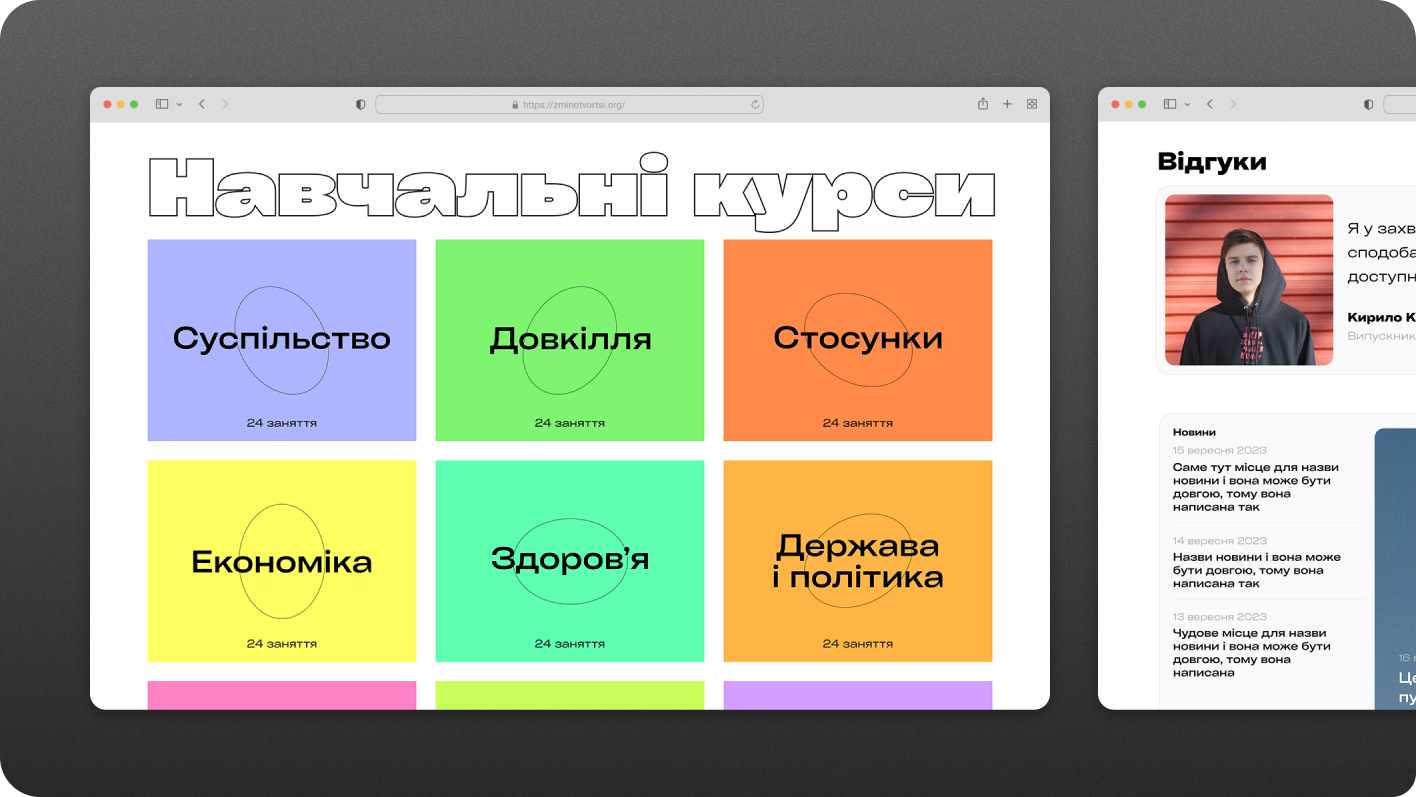Click the Share icon in the toolbar
This screenshot has width=1416, height=797.
coord(982,103)
